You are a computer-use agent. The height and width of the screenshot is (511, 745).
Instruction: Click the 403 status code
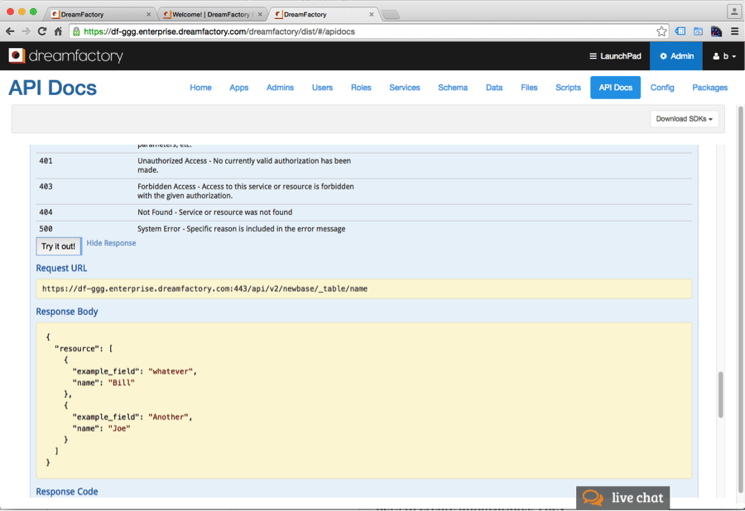46,187
